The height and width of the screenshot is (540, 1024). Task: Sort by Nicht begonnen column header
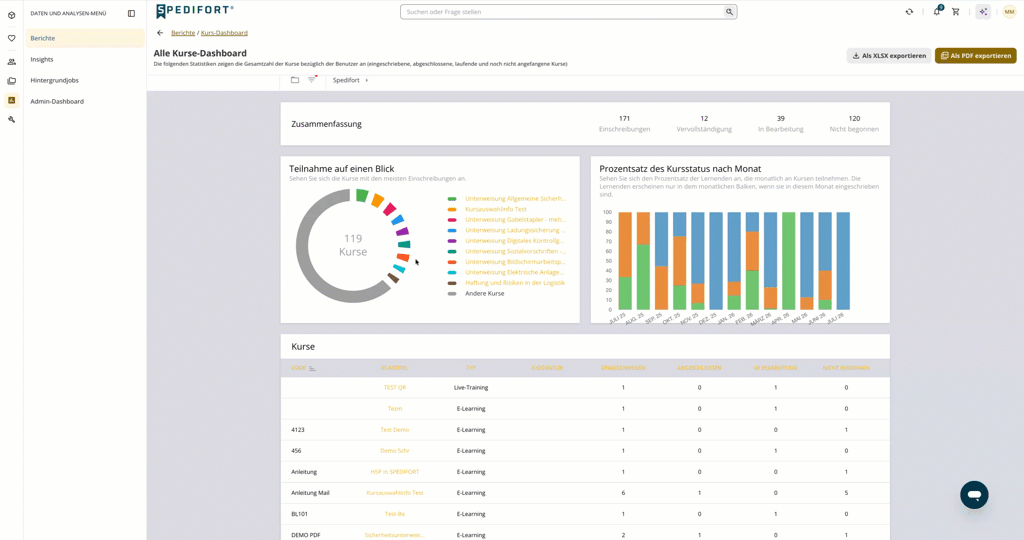tap(846, 368)
